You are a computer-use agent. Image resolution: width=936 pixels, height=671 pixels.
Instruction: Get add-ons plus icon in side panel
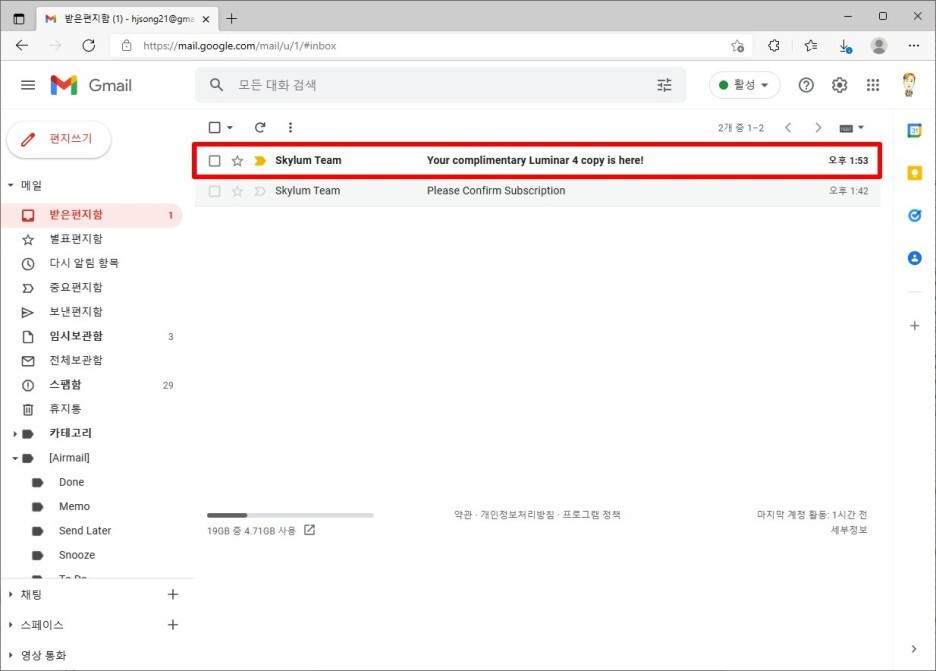pos(914,326)
